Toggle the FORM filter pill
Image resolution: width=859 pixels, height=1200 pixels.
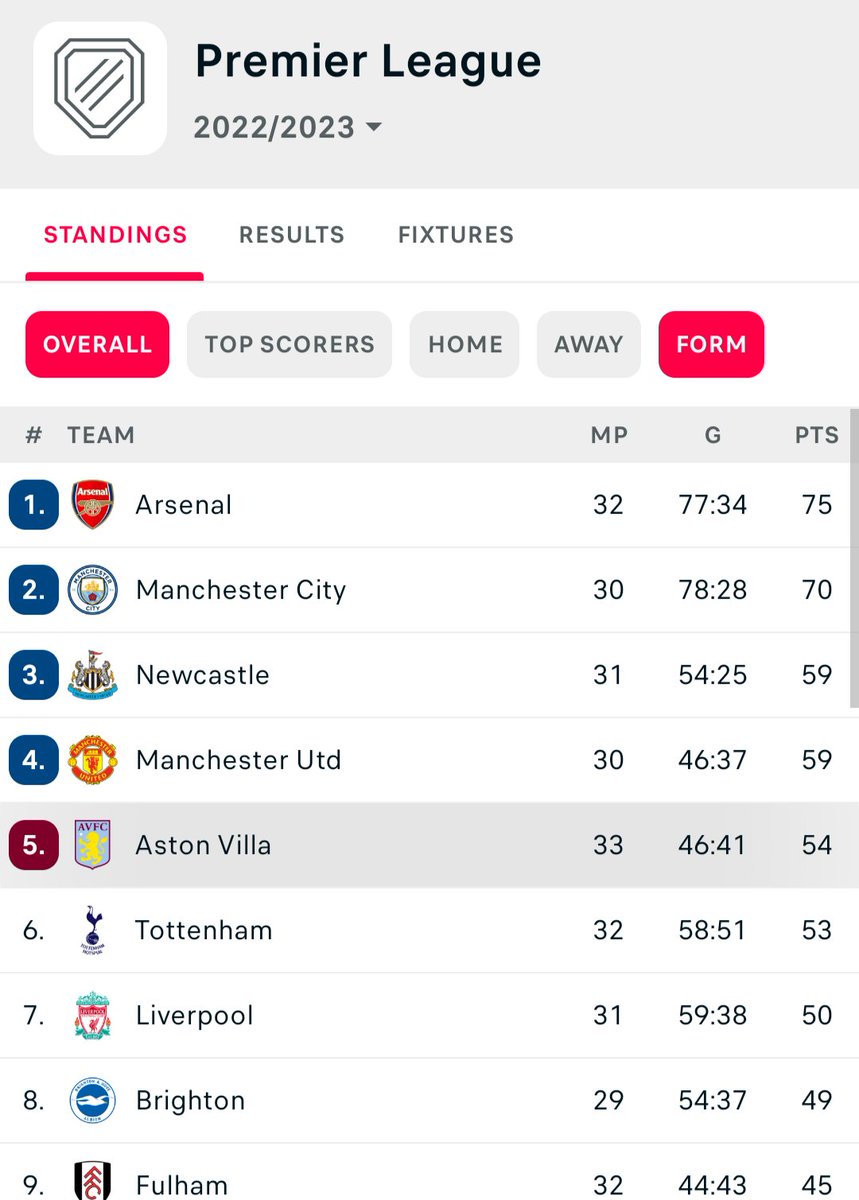[x=711, y=345]
